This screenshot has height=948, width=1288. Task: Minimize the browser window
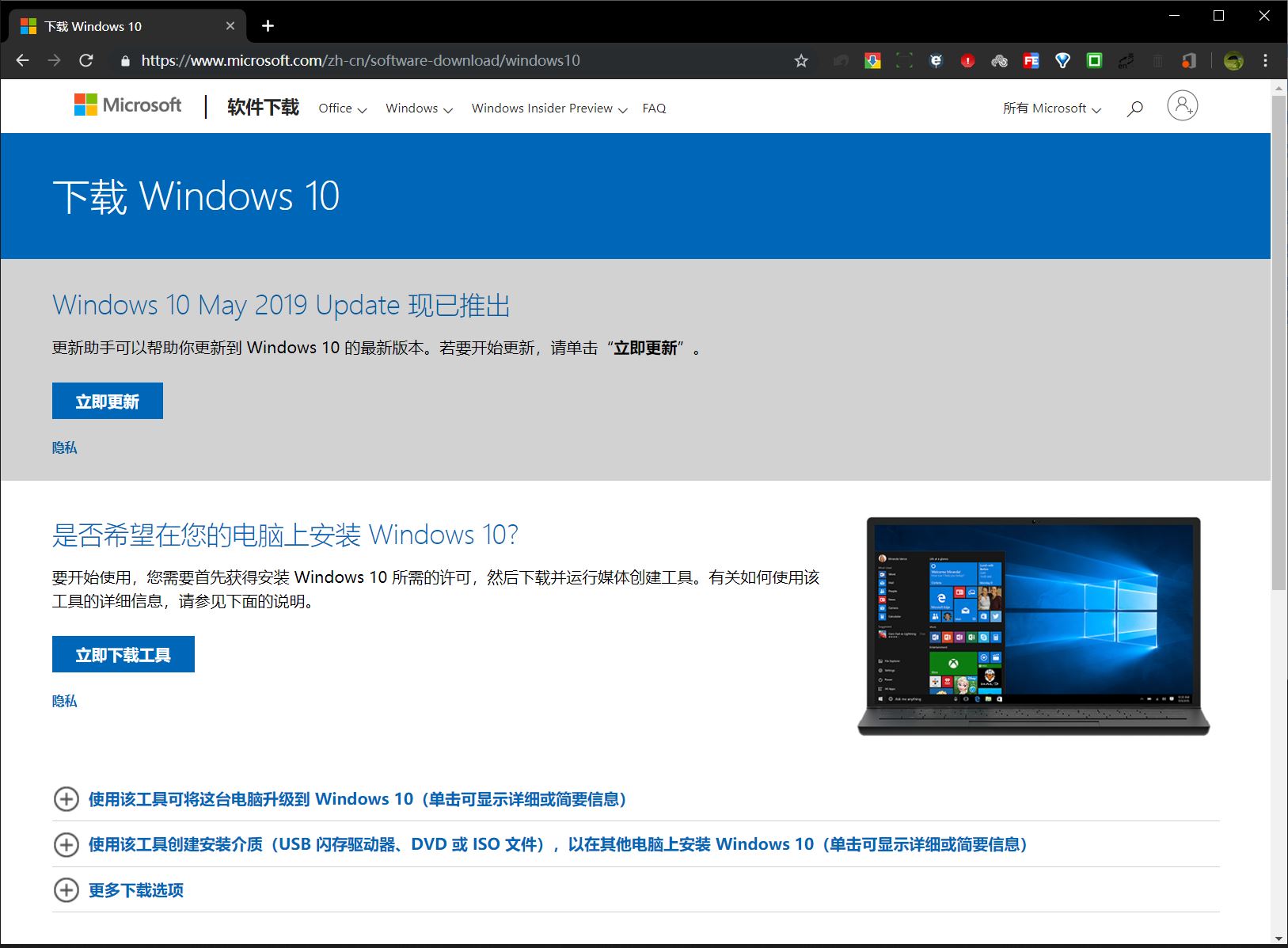[1175, 16]
